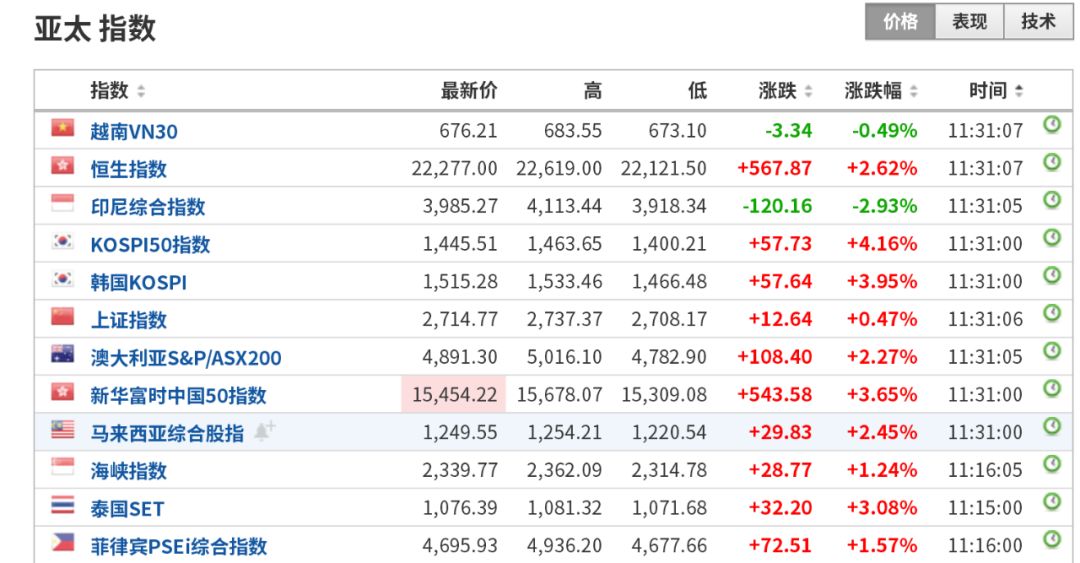Sort the table by 时间 column
The image size is (1080, 563).
tap(996, 91)
